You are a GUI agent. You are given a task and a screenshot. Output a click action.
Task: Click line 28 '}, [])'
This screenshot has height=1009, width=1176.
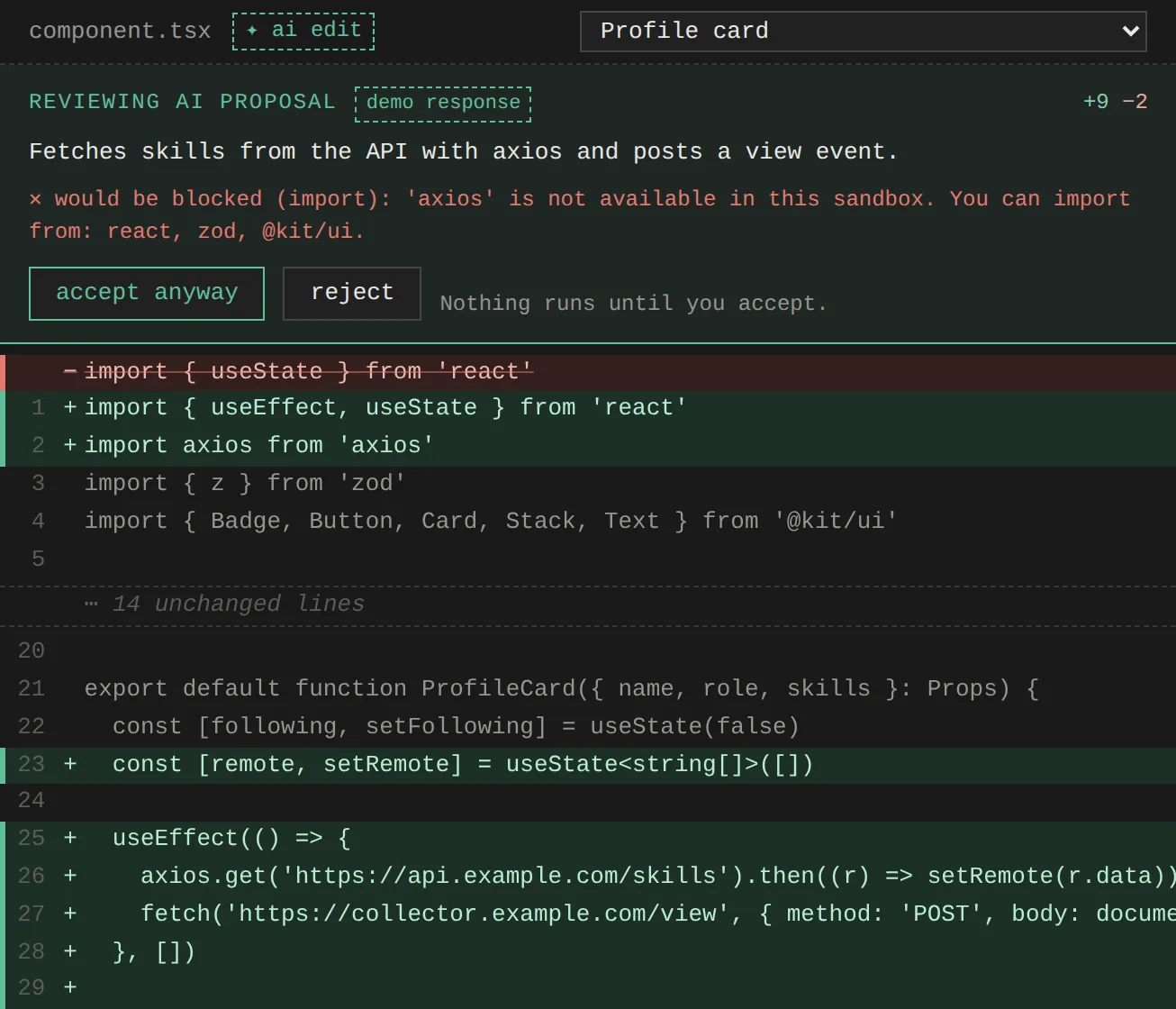588,952
